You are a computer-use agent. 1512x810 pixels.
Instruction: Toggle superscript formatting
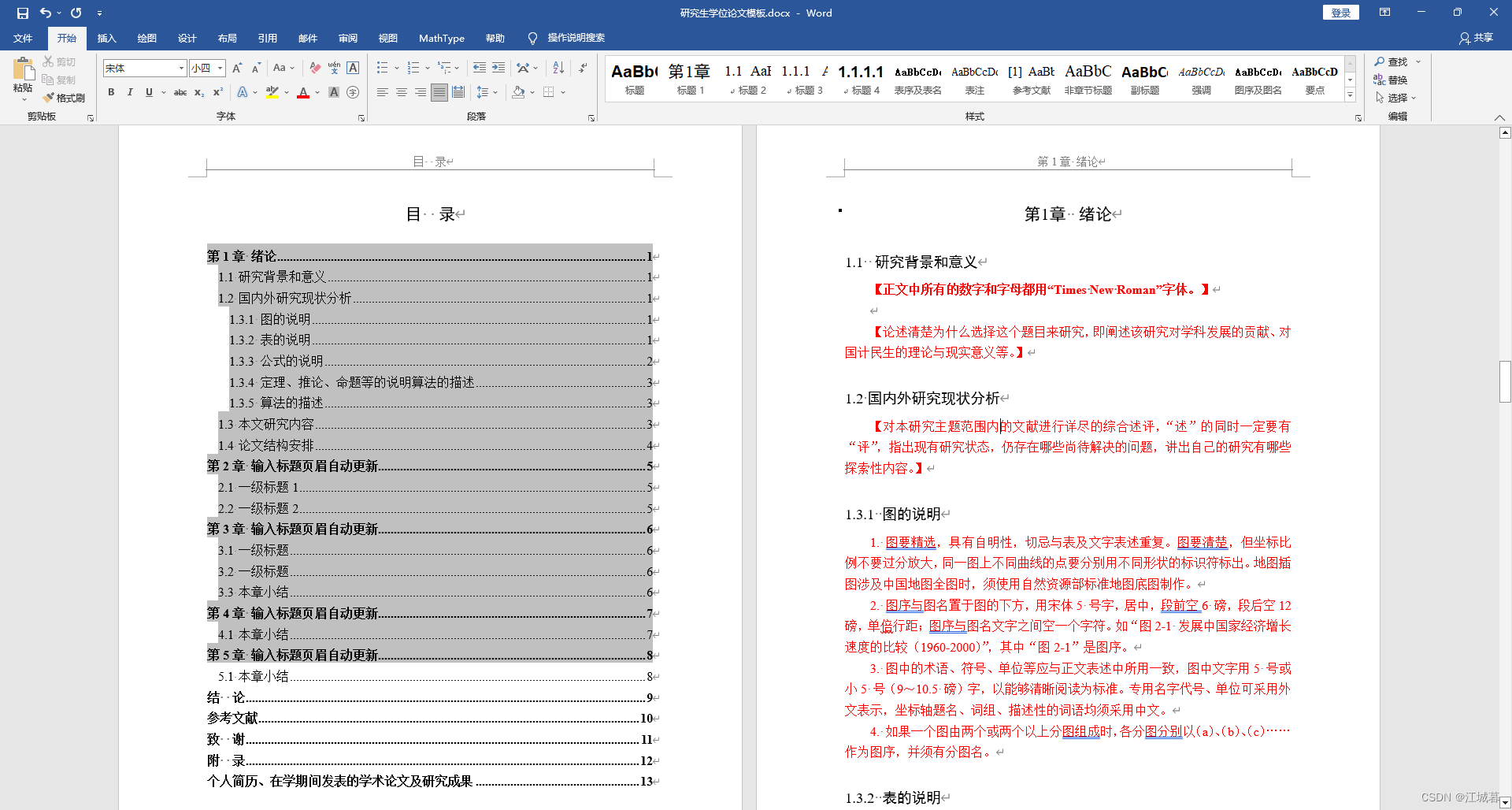click(x=218, y=92)
